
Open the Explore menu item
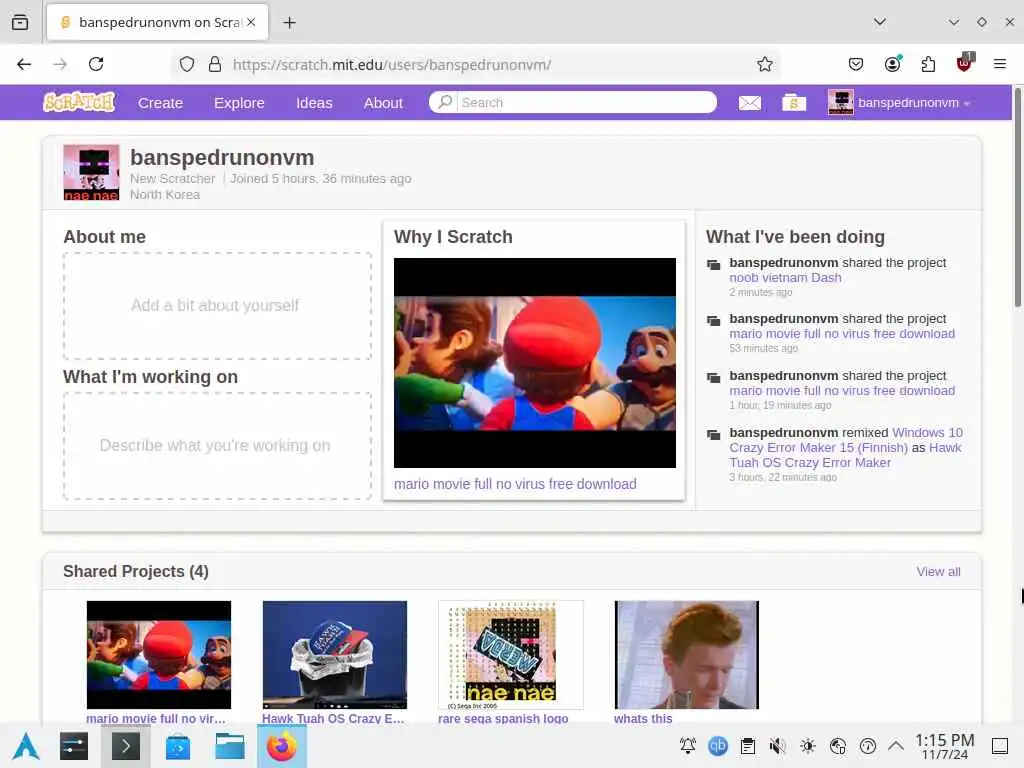click(x=239, y=103)
